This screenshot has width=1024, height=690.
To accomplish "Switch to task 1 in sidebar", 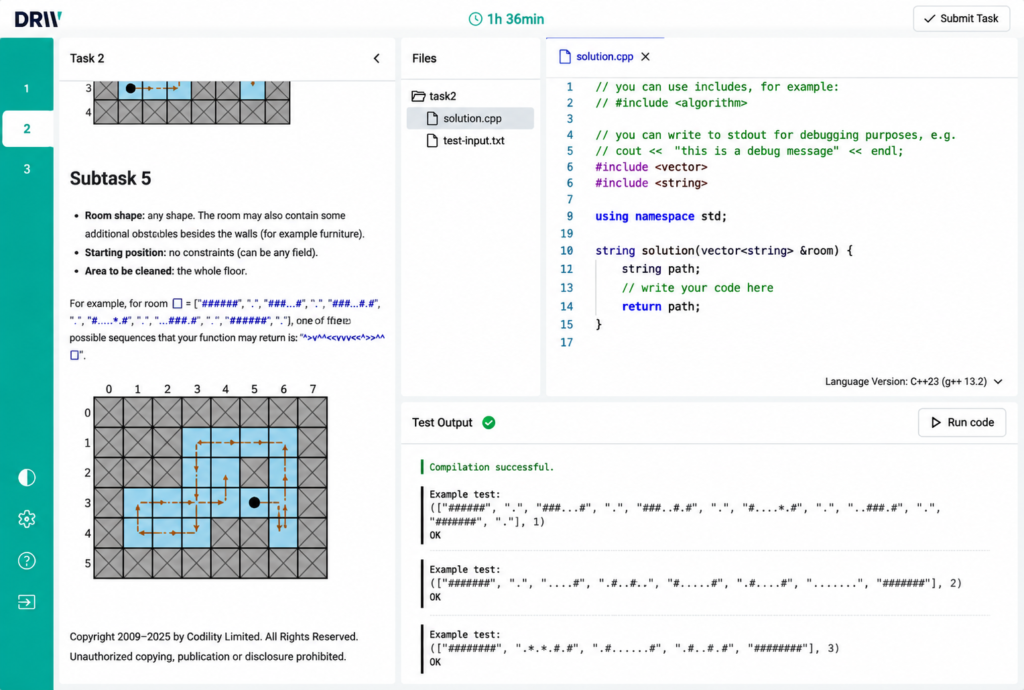I will pos(27,88).
